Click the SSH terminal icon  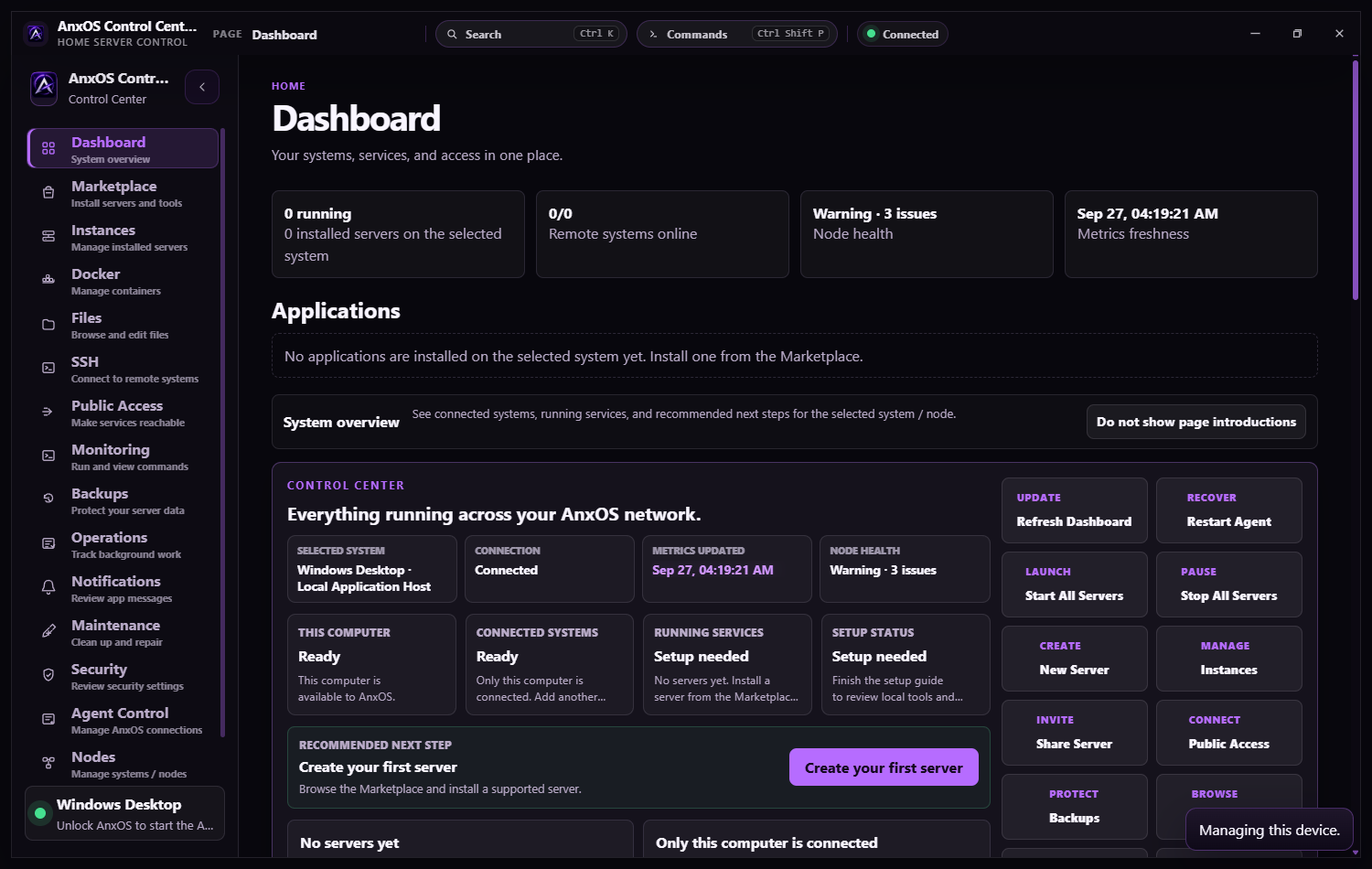(48, 368)
